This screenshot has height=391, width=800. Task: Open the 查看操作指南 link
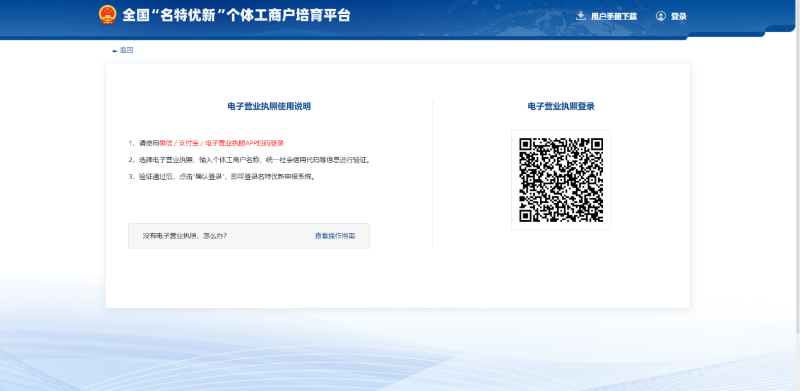pos(335,236)
